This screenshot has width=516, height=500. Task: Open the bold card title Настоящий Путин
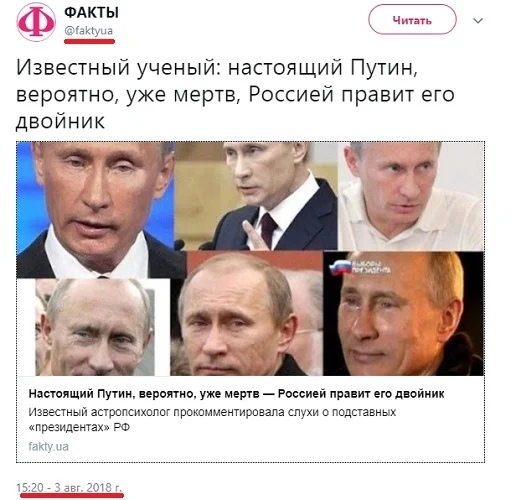coord(236,393)
